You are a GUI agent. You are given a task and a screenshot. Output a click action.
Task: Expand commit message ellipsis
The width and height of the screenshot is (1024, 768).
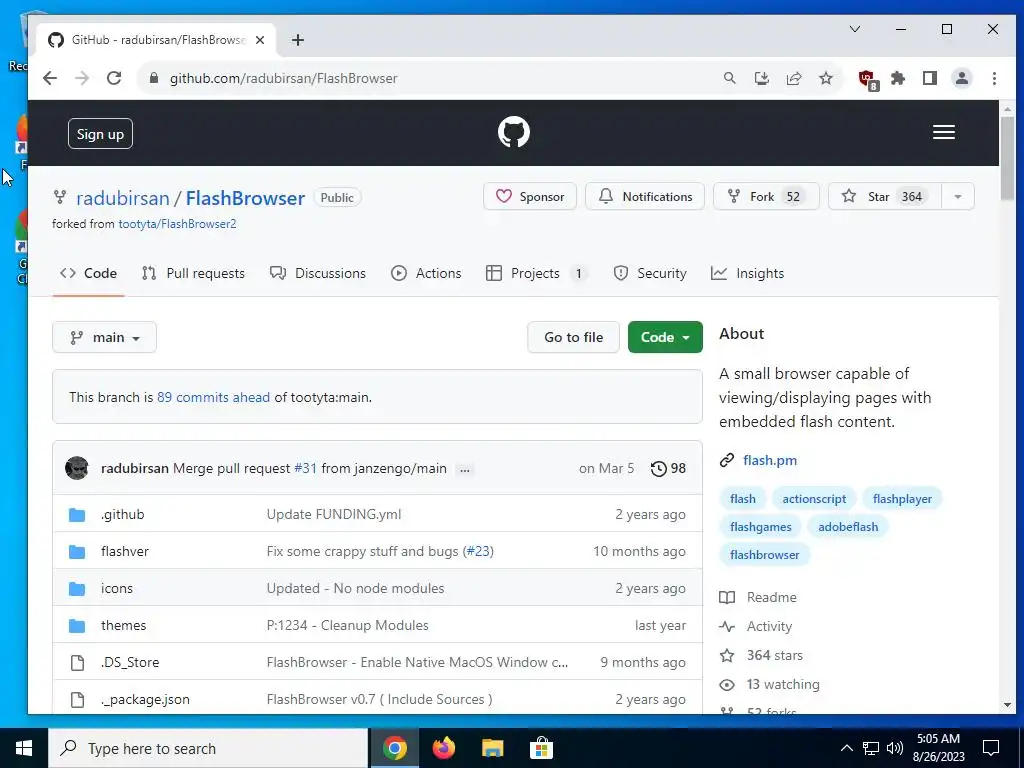(x=464, y=470)
